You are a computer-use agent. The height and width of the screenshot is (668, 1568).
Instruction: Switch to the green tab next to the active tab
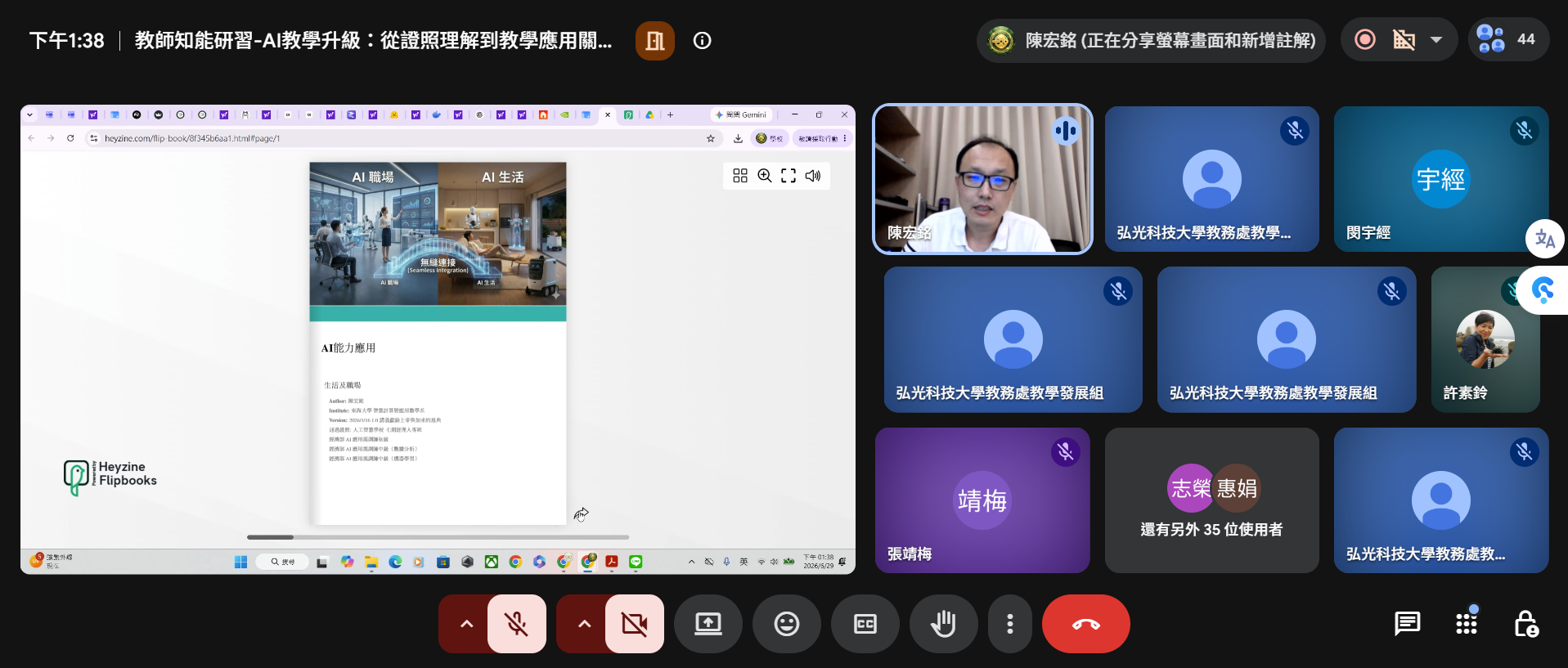628,114
